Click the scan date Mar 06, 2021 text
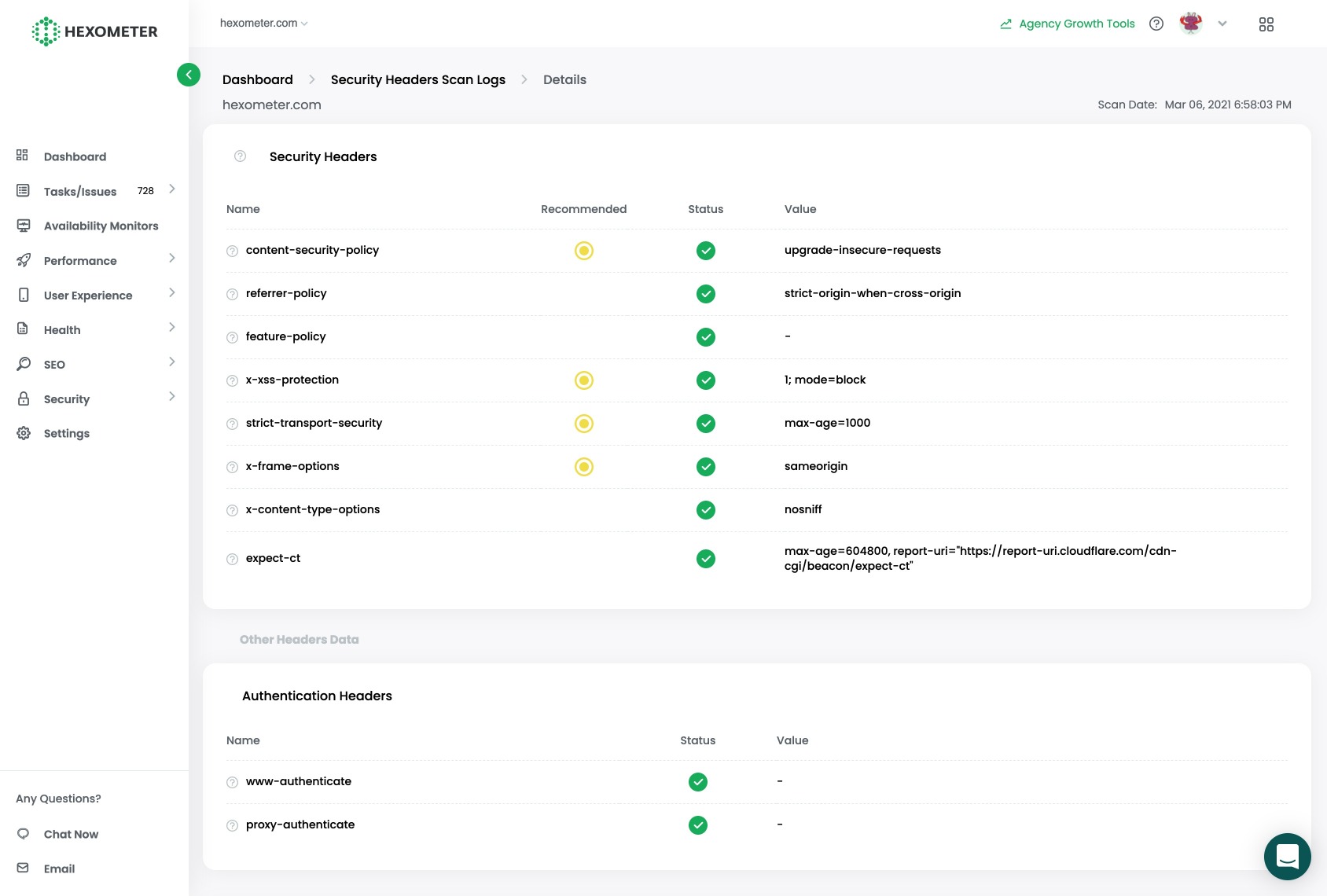The image size is (1327, 896). click(1228, 105)
